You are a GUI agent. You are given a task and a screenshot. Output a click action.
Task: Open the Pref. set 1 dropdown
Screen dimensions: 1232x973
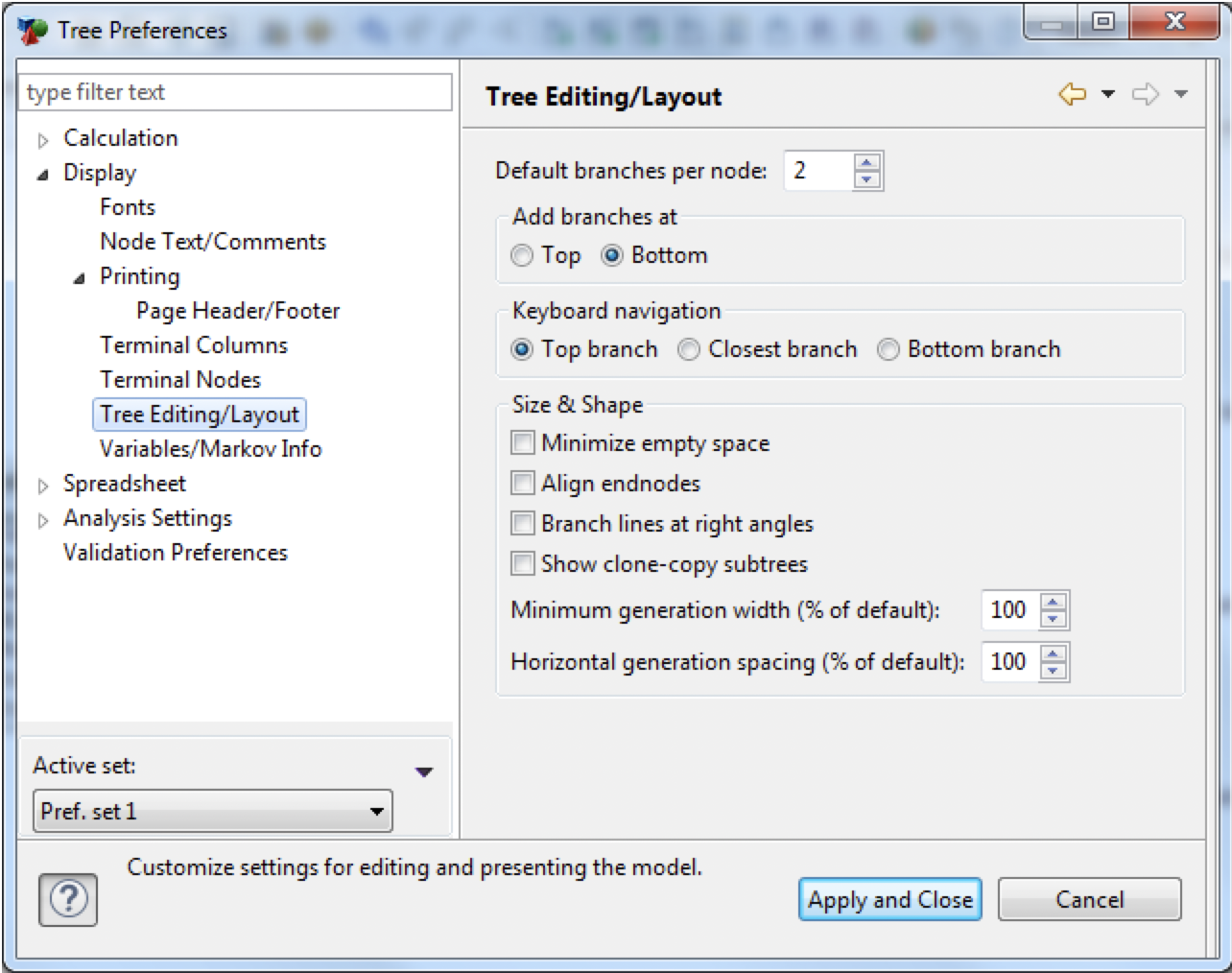377,811
